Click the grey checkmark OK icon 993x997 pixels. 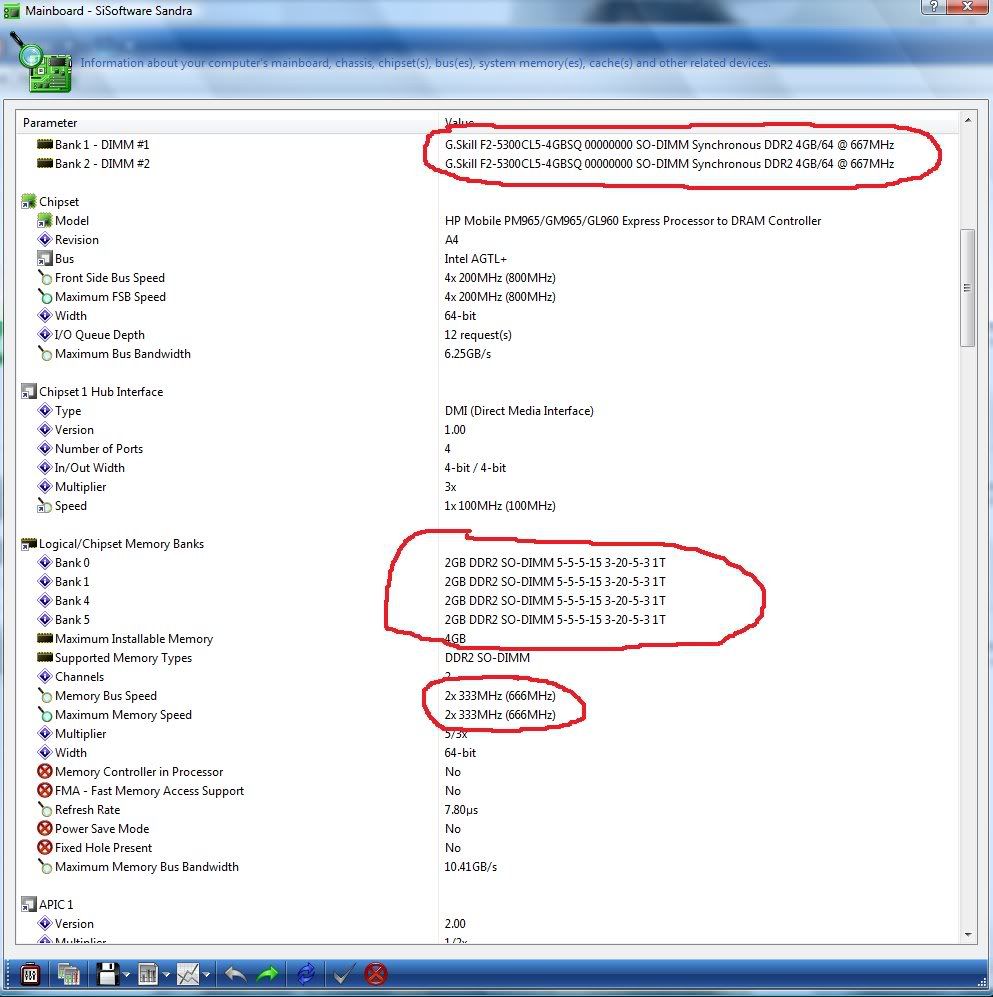pyautogui.click(x=343, y=974)
